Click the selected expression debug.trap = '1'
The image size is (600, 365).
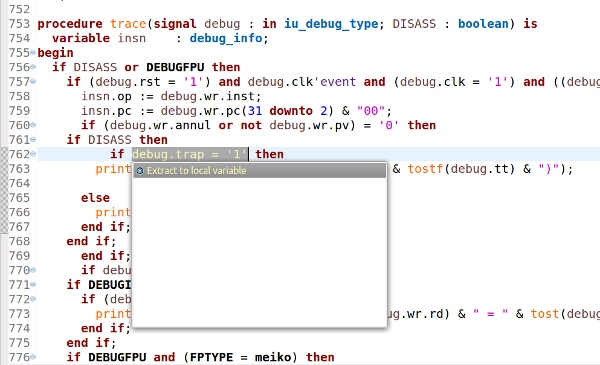(x=190, y=154)
